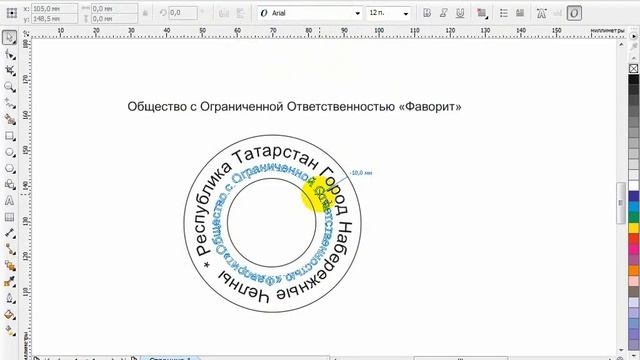The width and height of the screenshot is (640, 360).
Task: Choose the orange color swatch
Action: pos(633,270)
